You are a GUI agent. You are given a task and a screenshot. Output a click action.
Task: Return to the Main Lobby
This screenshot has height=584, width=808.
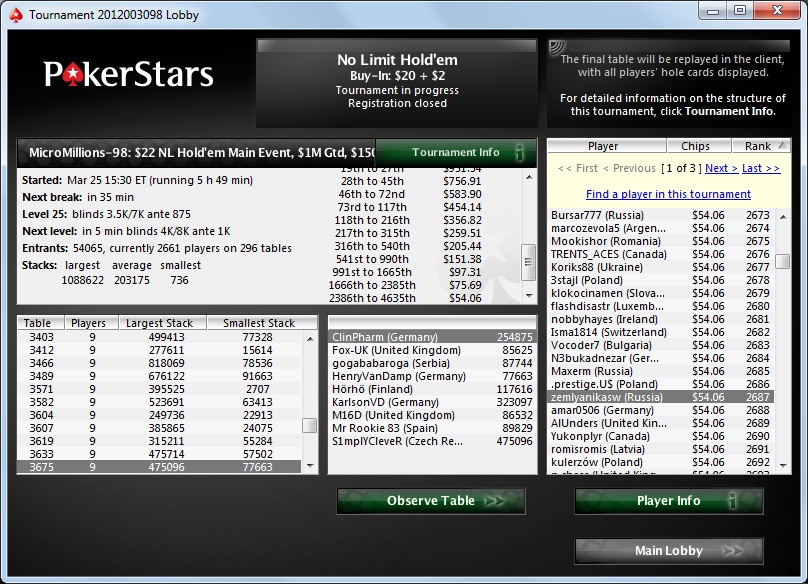[x=668, y=551]
